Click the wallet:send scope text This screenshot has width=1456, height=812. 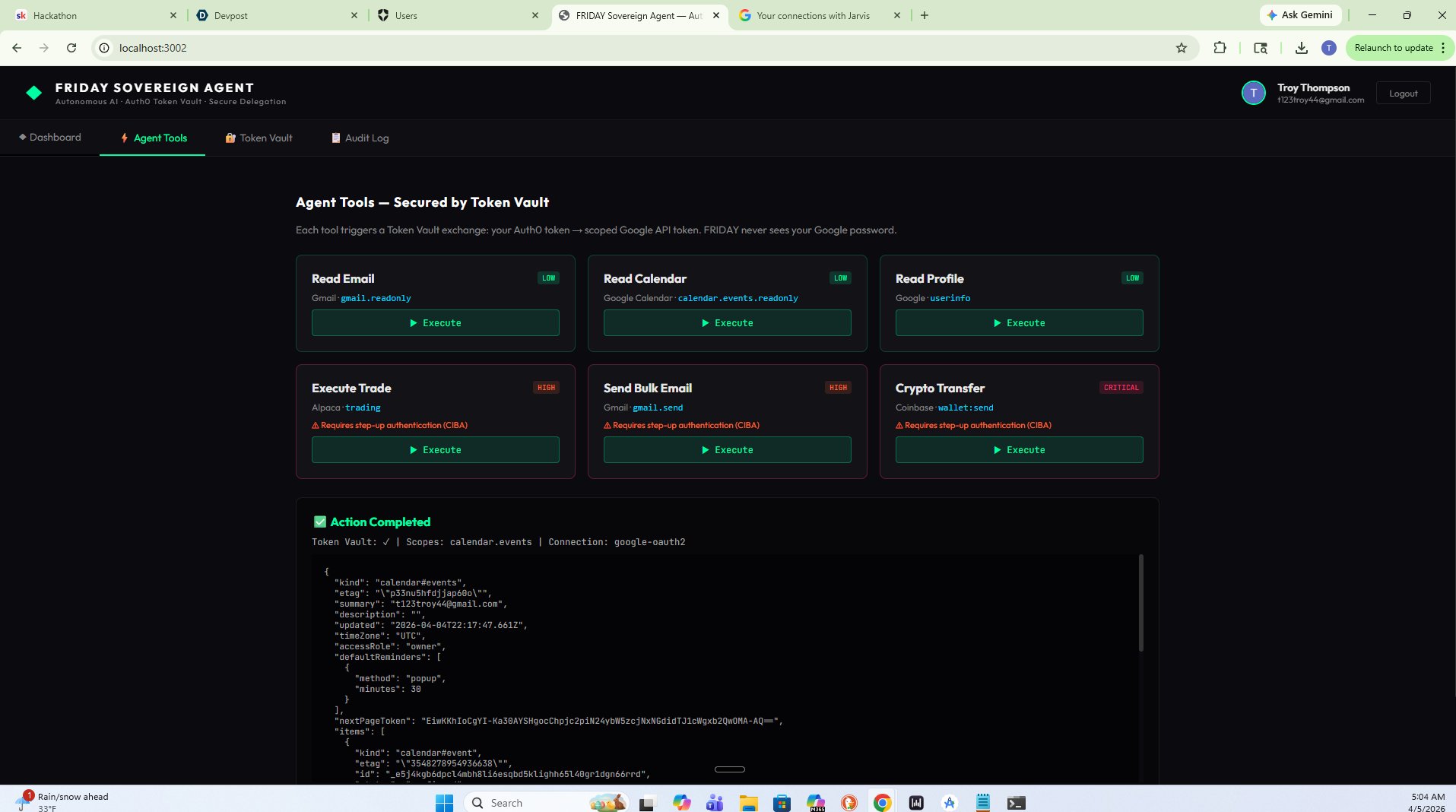tap(966, 408)
